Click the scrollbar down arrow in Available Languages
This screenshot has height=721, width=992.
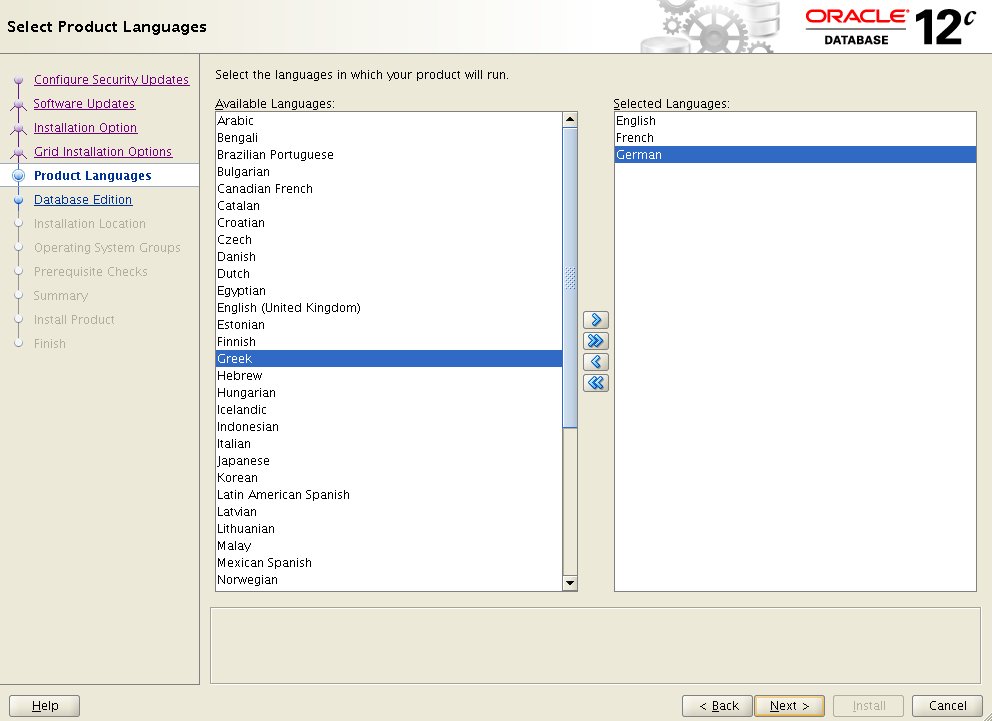571,582
